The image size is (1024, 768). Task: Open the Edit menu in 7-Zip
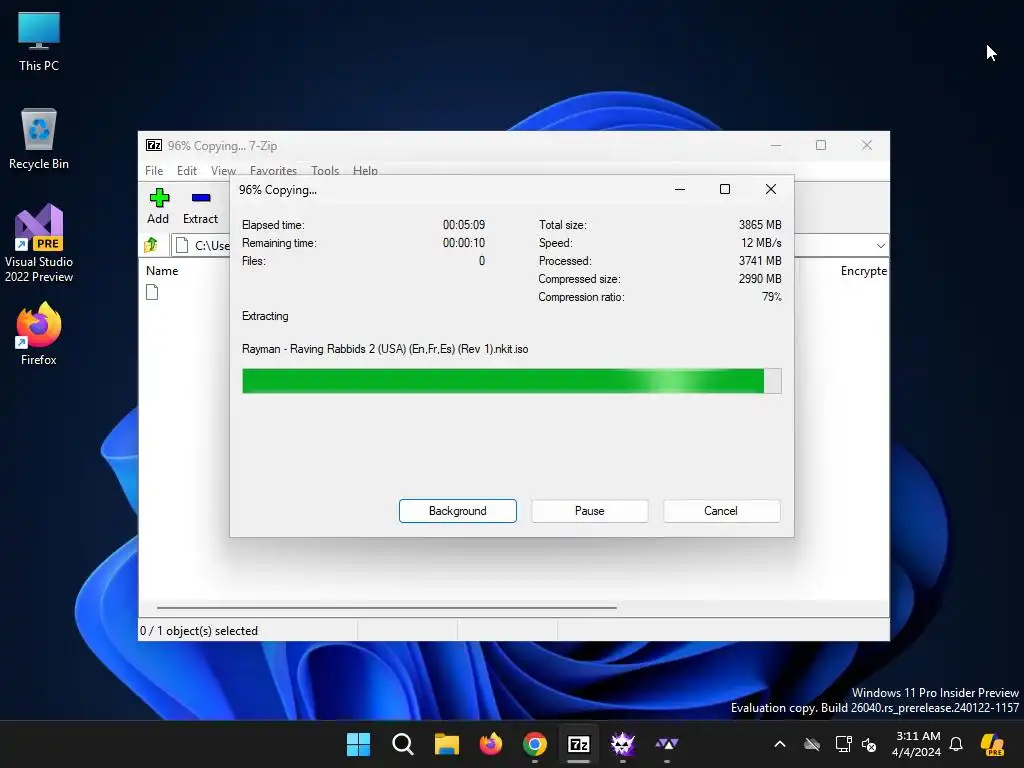click(187, 170)
